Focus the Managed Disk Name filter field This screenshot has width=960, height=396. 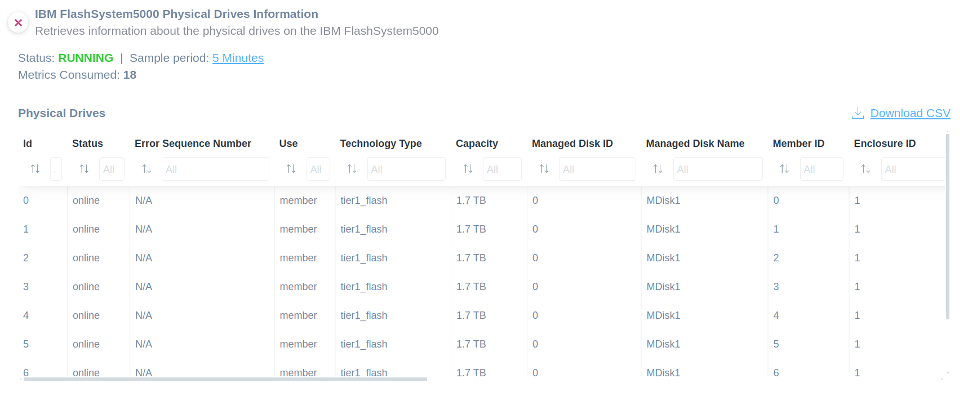click(x=718, y=169)
